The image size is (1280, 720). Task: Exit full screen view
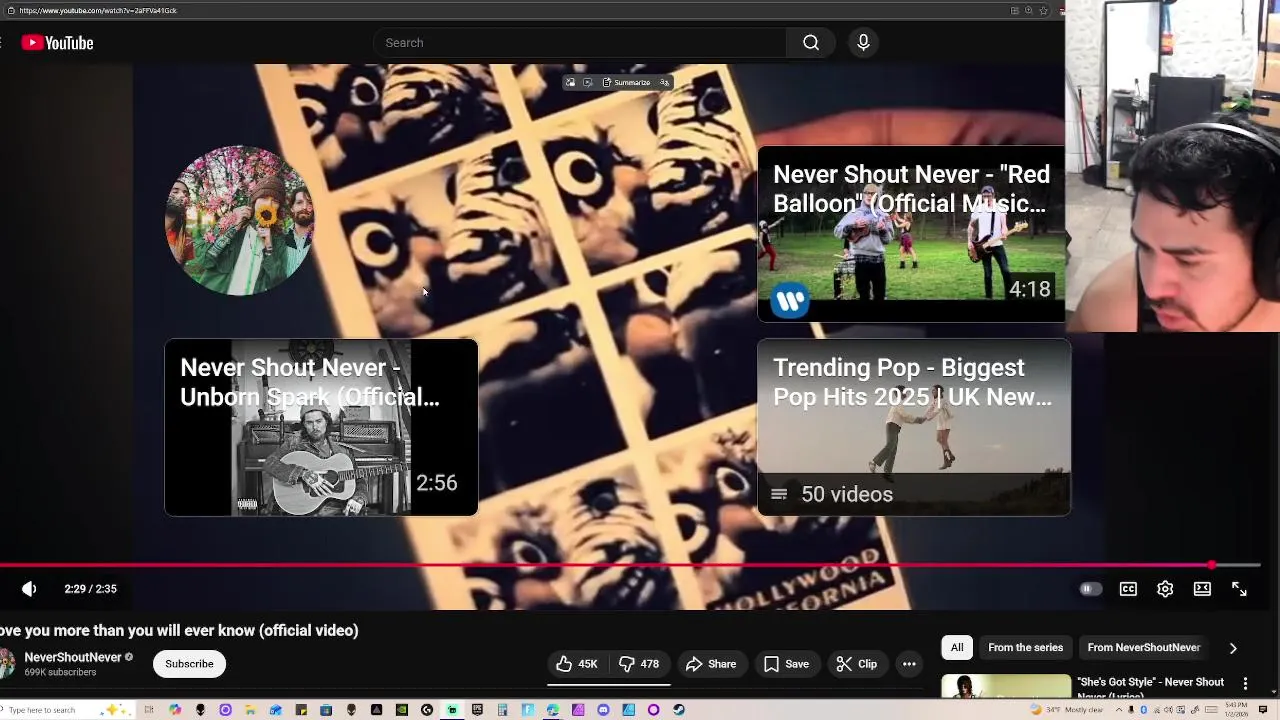click(x=1239, y=589)
